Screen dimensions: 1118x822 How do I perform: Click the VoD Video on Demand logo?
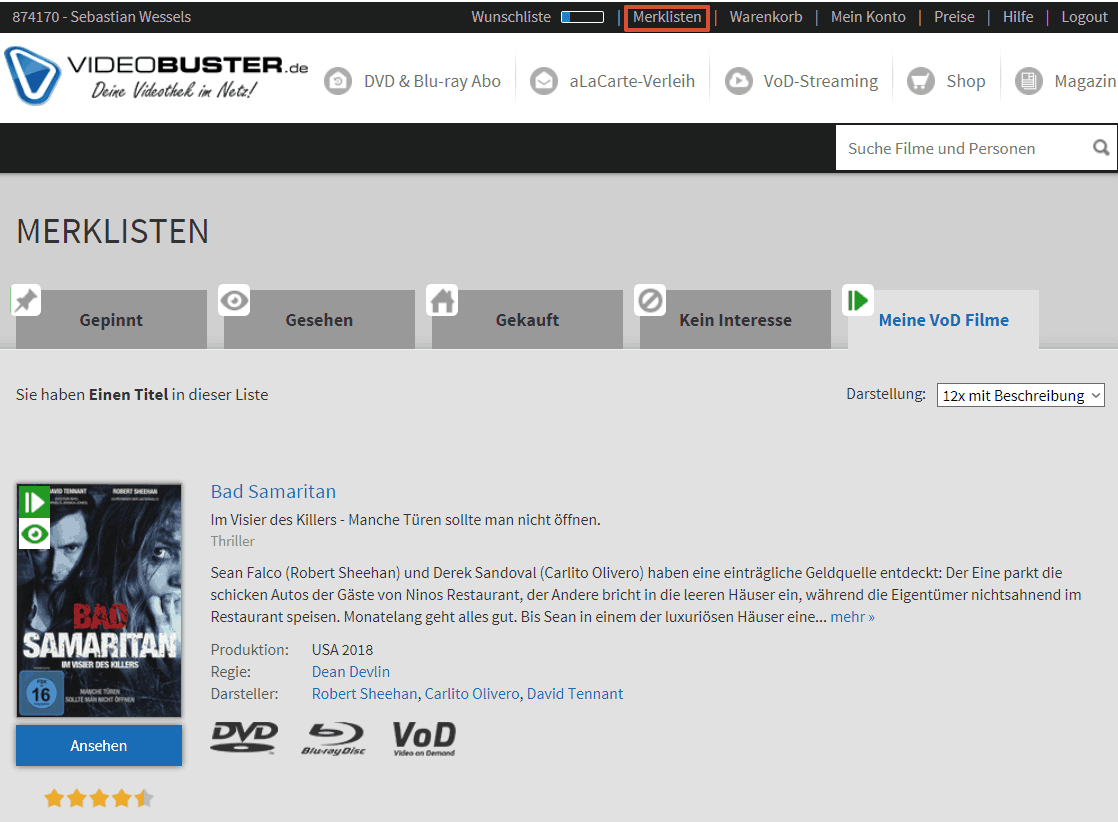click(x=424, y=739)
